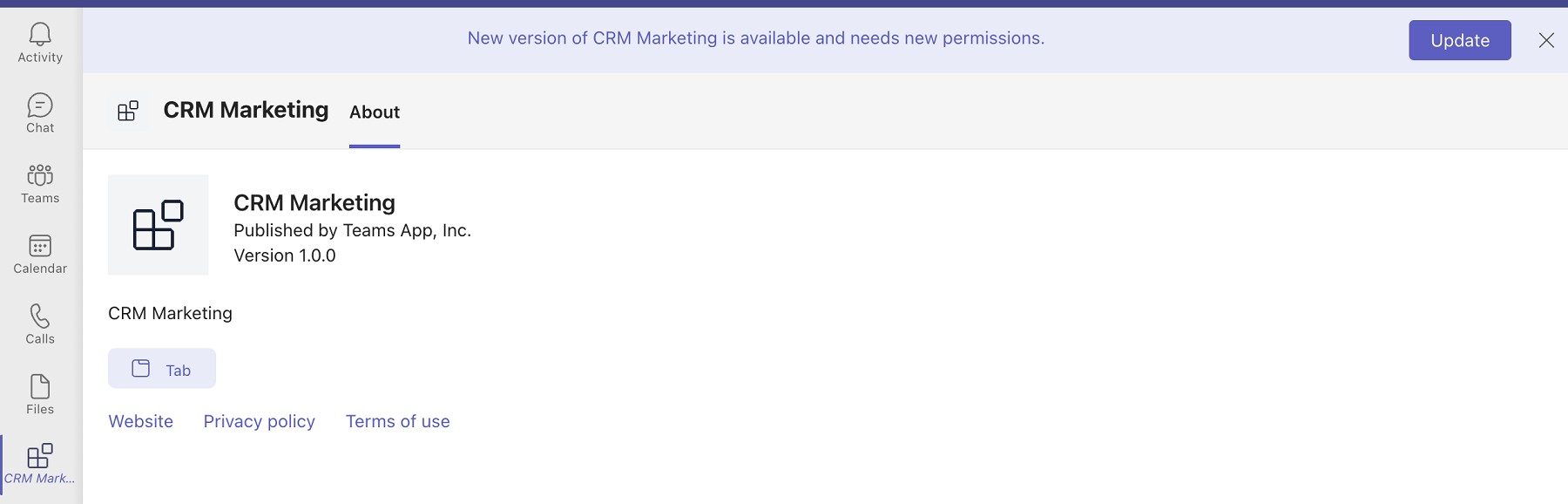This screenshot has height=504, width=1568.
Task: Click the large CRM Marketing app logo
Action: 159,225
